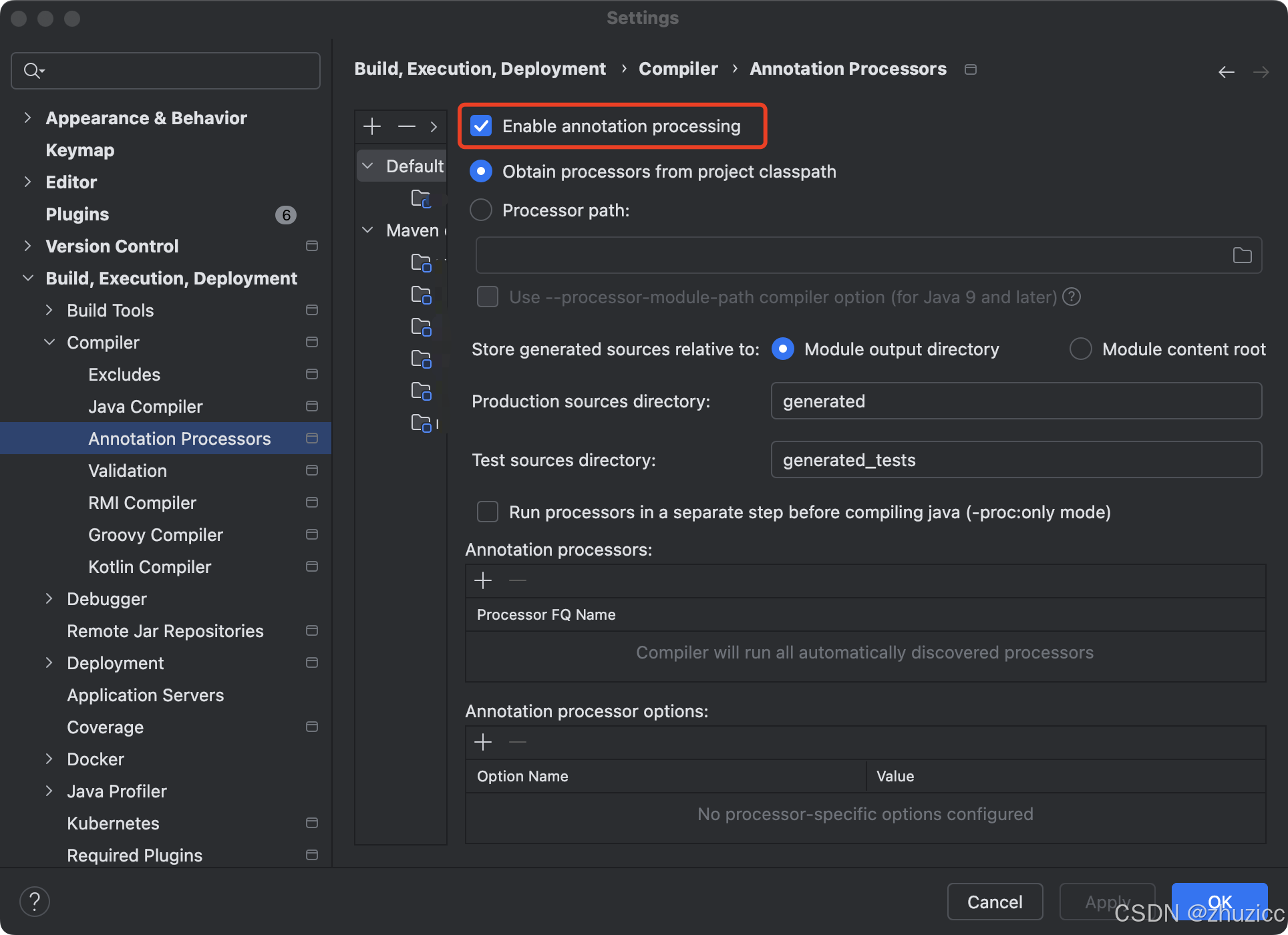Choose Module content root option
The height and width of the screenshot is (935, 1288).
point(1080,349)
